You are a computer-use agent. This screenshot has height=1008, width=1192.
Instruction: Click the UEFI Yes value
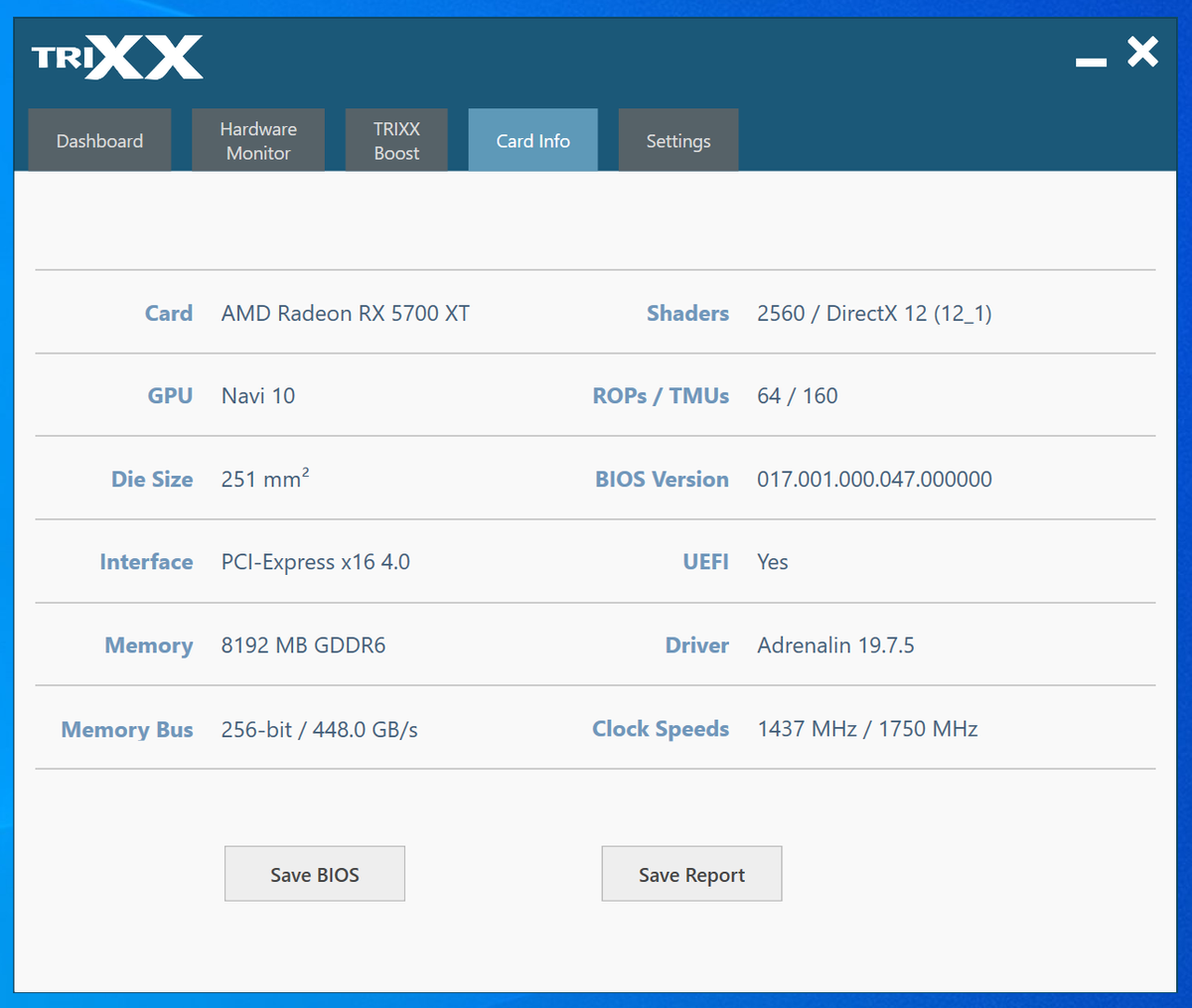[772, 561]
